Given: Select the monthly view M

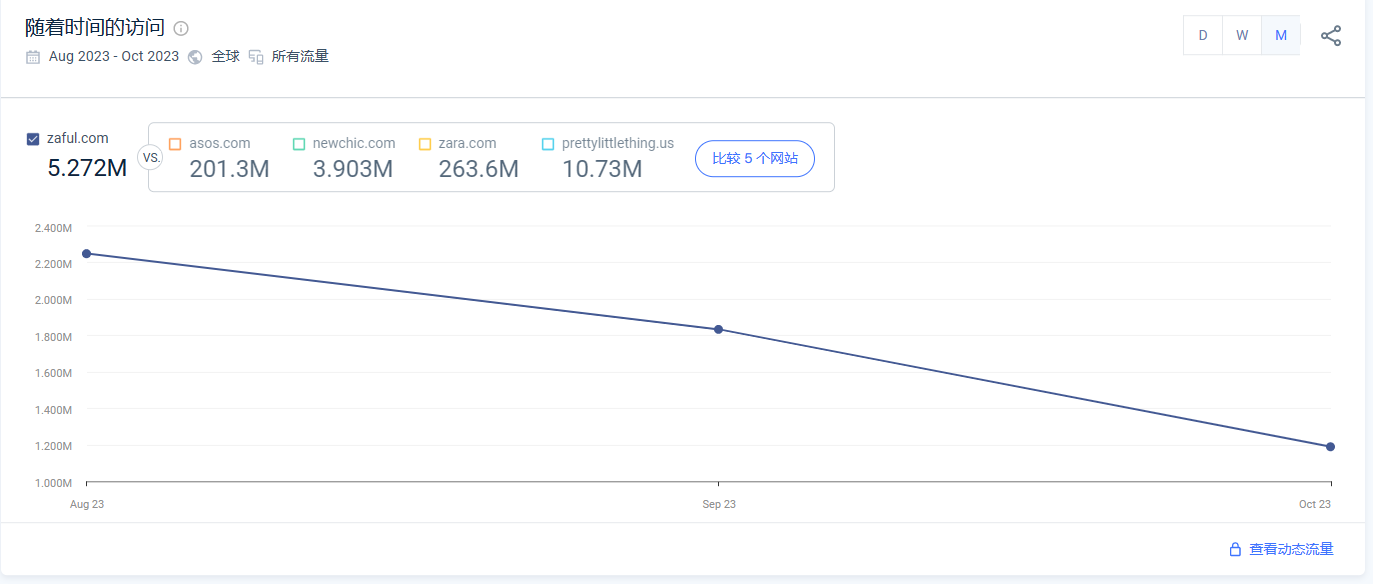Looking at the screenshot, I should point(1281,35).
